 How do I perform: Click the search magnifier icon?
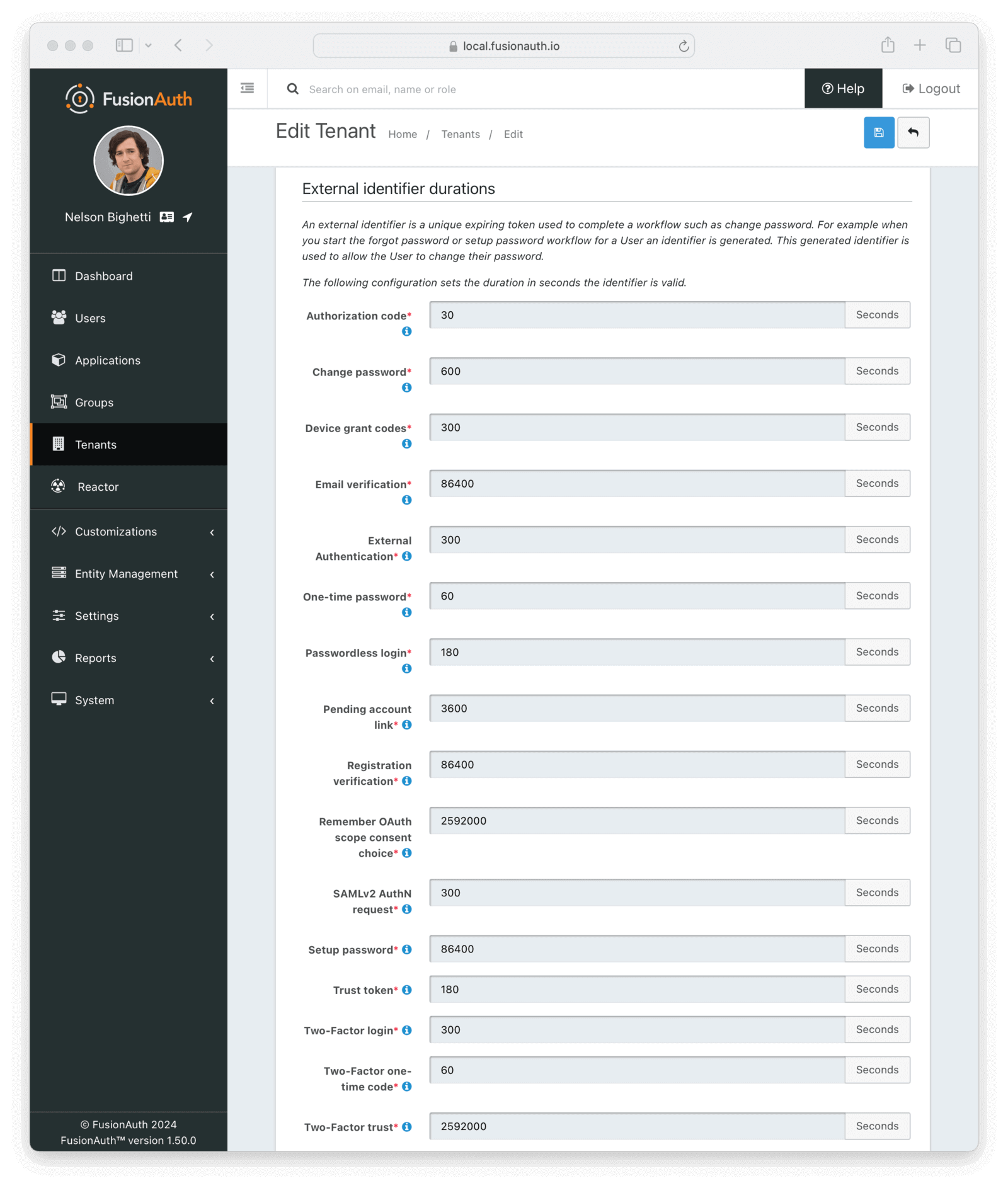click(293, 89)
